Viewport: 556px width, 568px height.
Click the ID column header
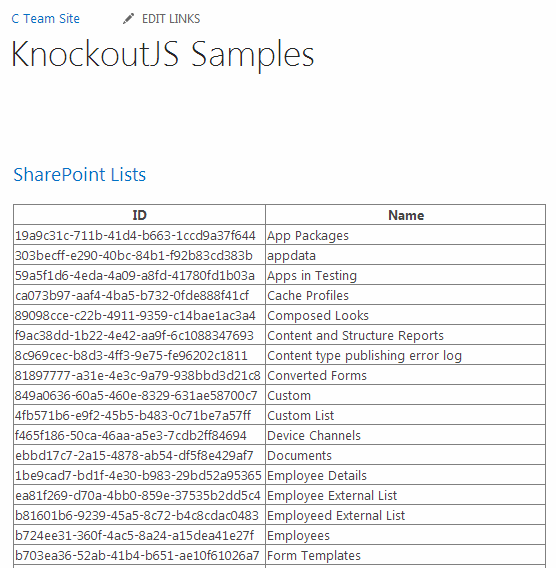[139, 215]
